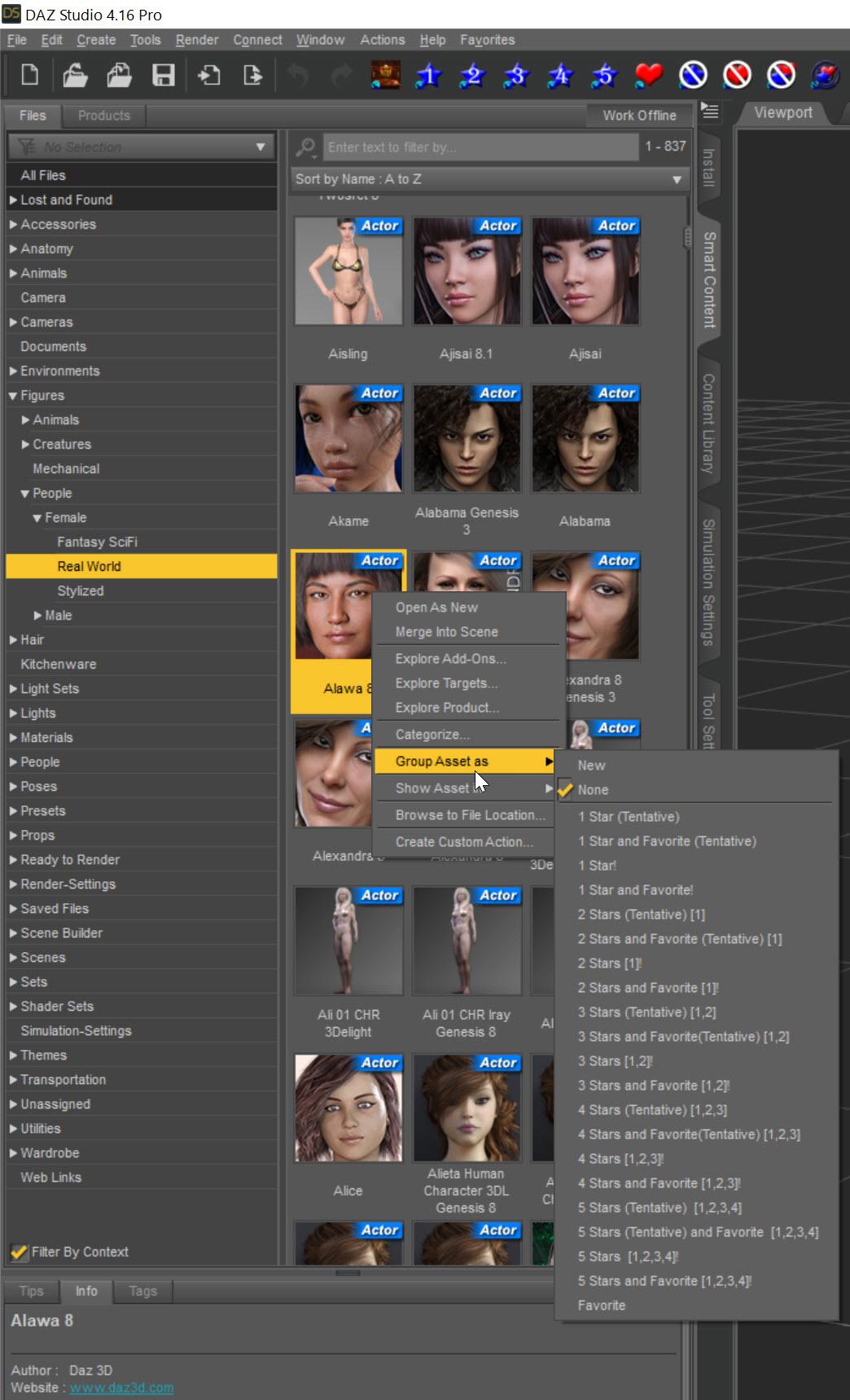This screenshot has height=1400, width=850.
Task: Toggle the Filter By Context checkbox
Action: tap(19, 1252)
